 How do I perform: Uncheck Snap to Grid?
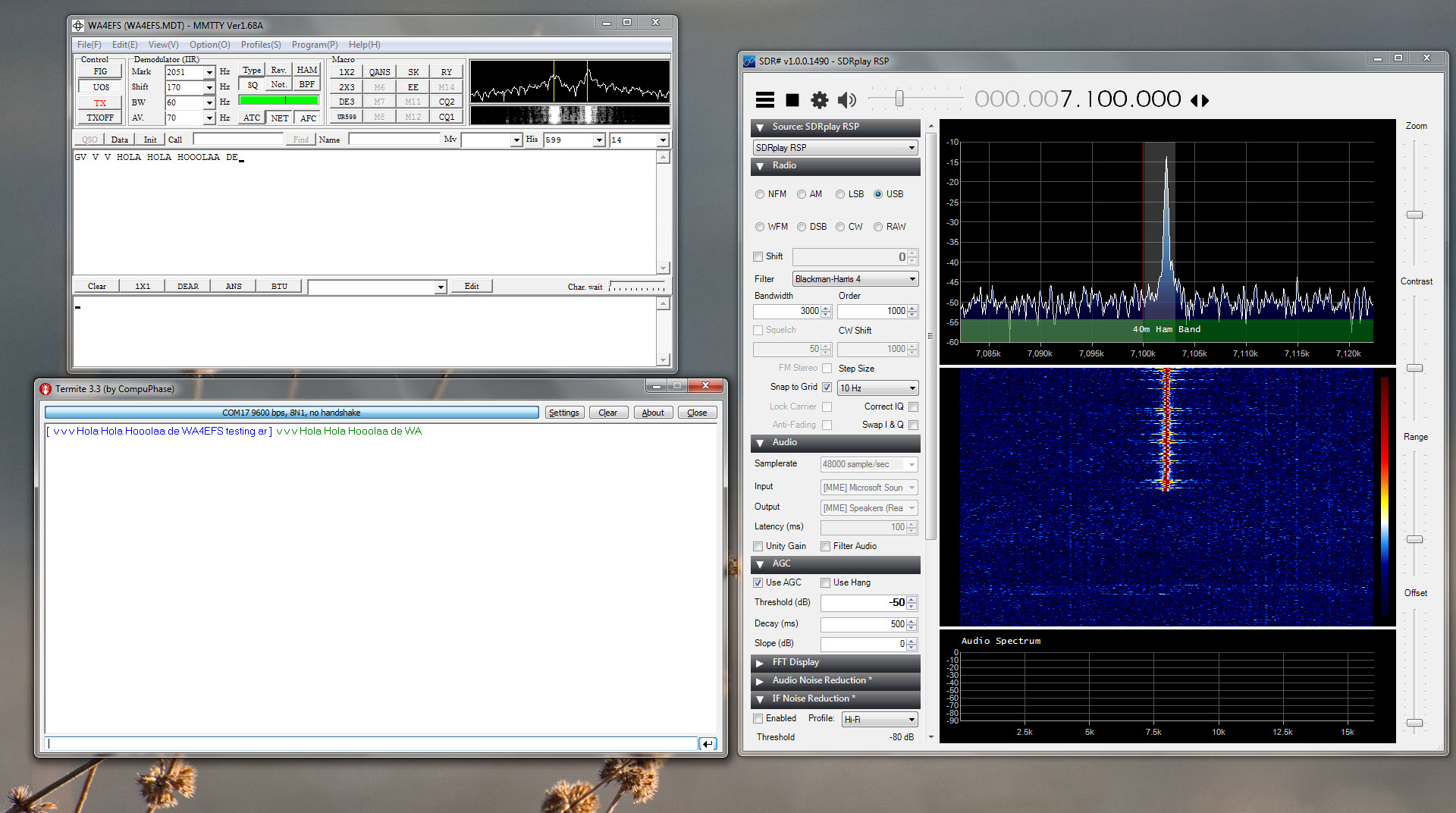827,387
